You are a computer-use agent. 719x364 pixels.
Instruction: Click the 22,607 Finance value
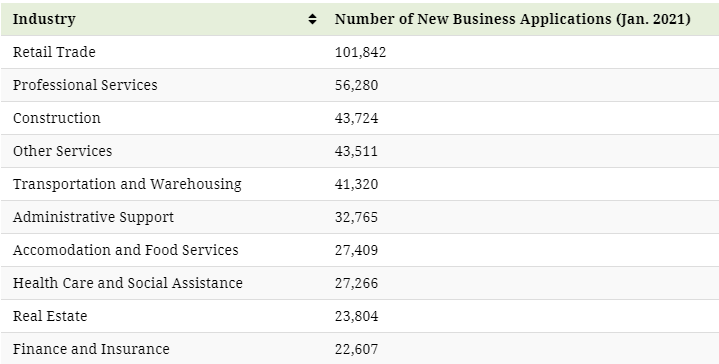(356, 349)
